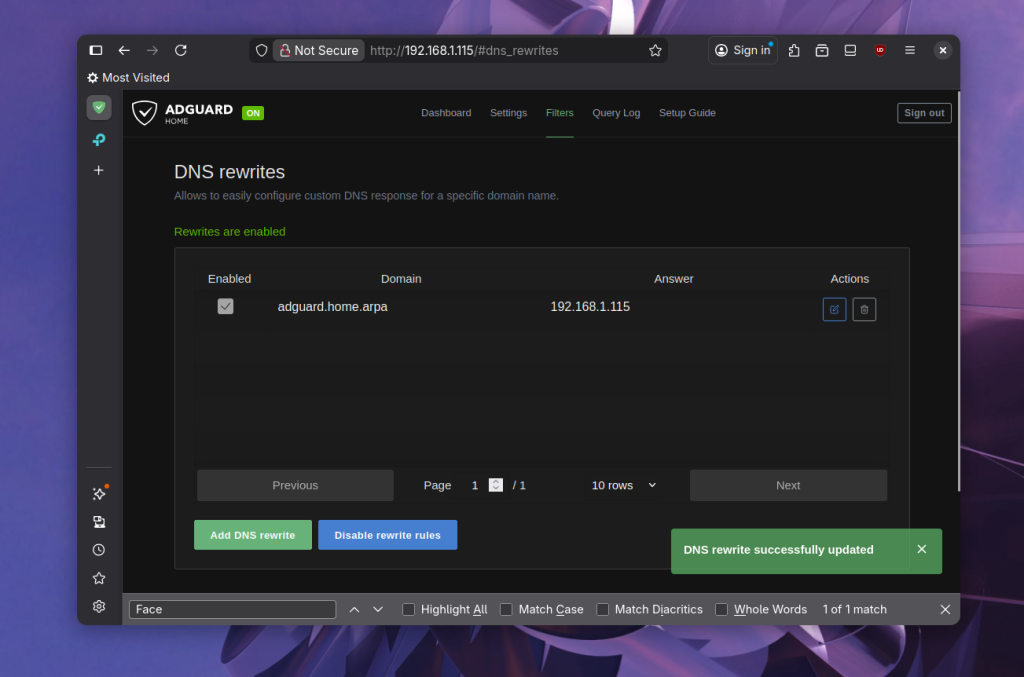Dismiss the DNS rewrite updated notification
The width and height of the screenshot is (1024, 677).
point(921,549)
